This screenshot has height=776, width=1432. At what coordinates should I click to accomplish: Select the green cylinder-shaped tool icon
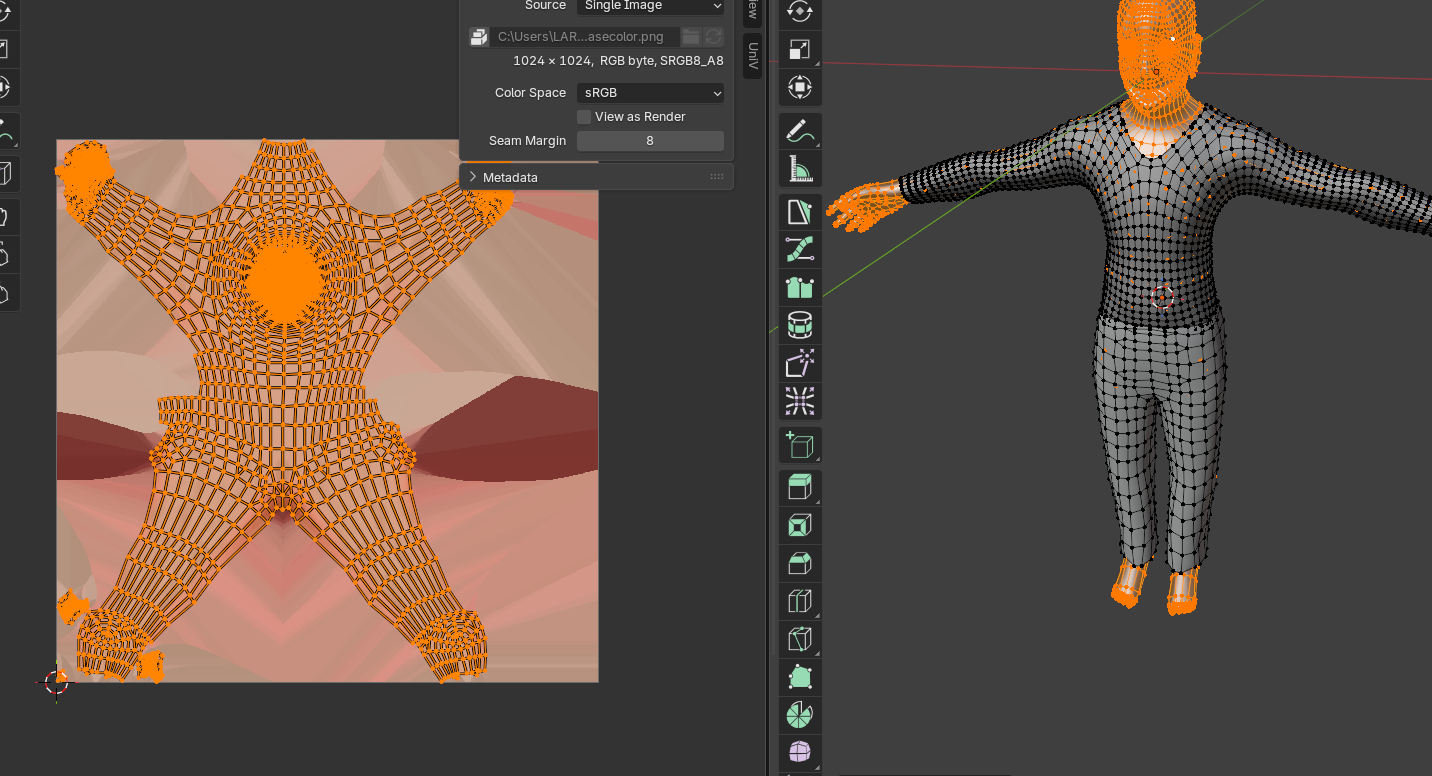click(x=800, y=325)
